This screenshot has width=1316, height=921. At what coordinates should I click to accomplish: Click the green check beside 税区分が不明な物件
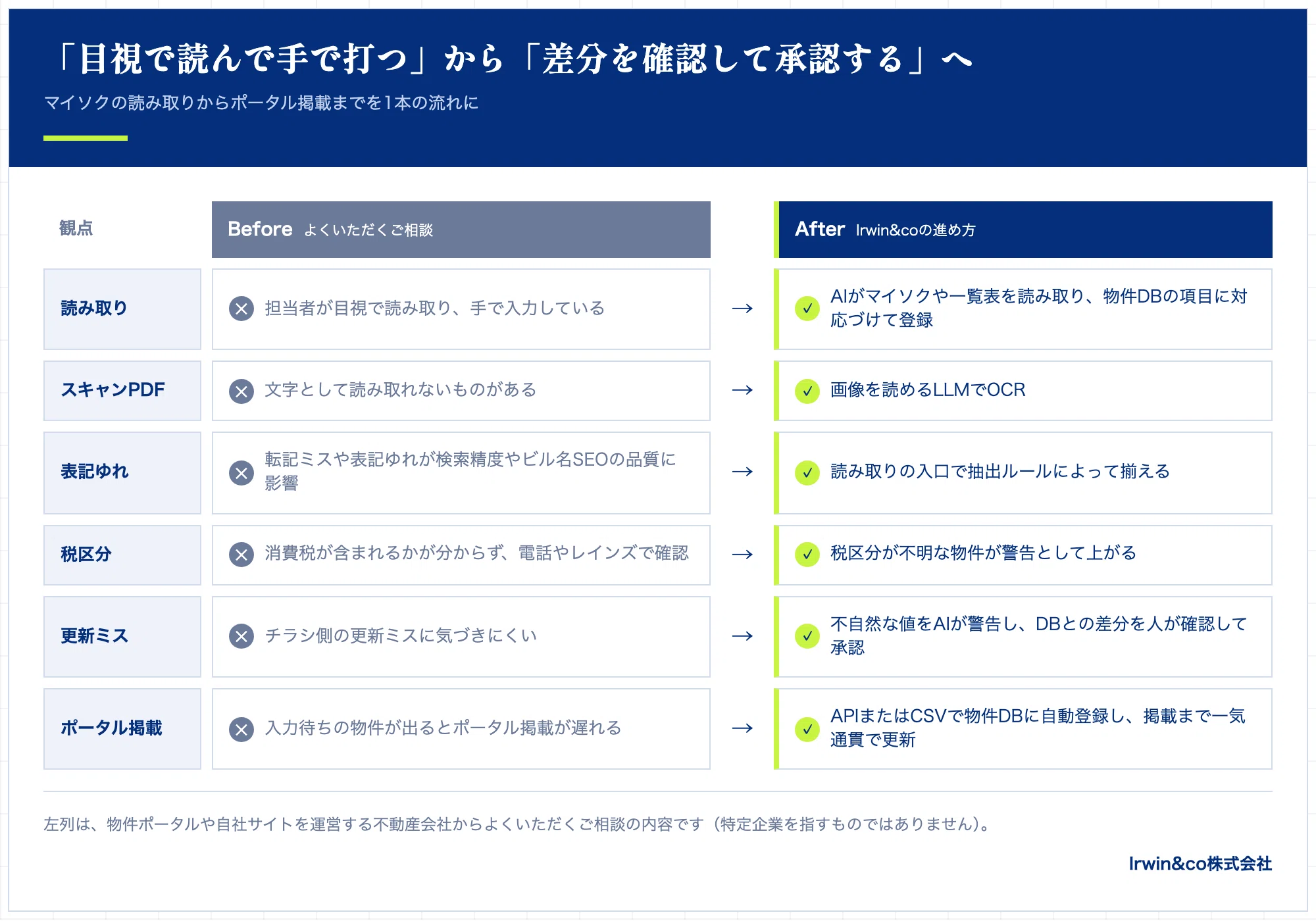[807, 555]
